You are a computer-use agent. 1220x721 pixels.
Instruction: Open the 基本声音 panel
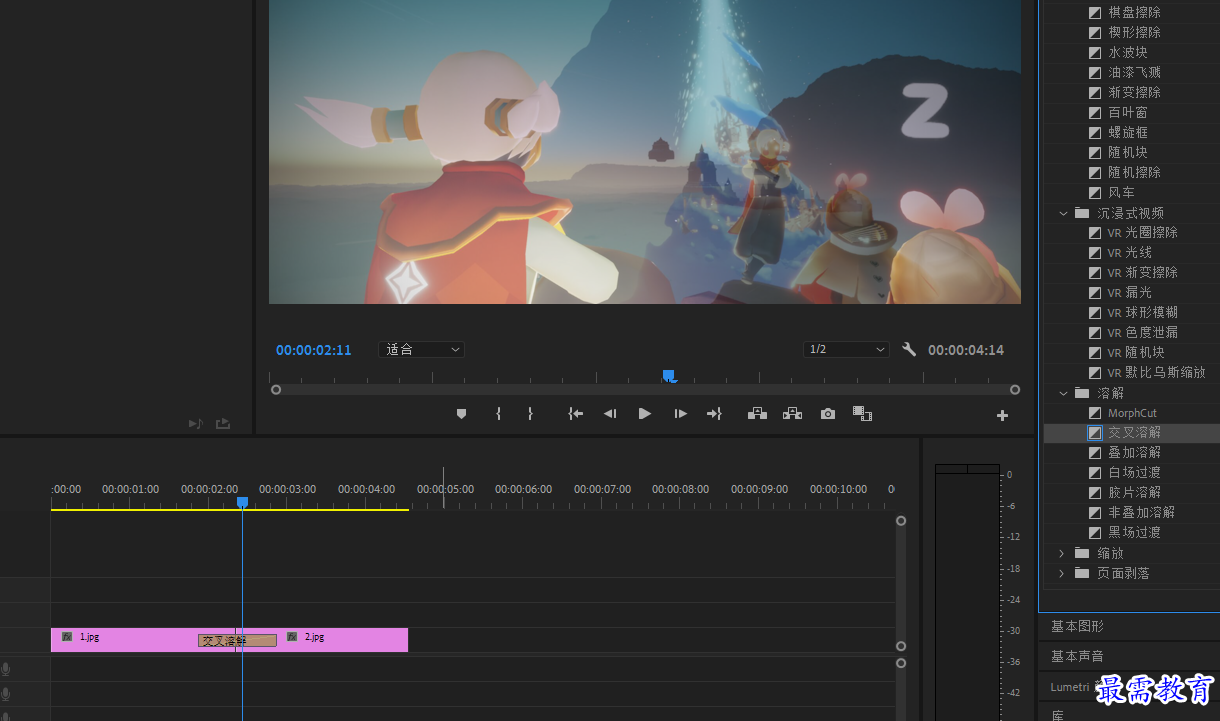coord(1077,656)
